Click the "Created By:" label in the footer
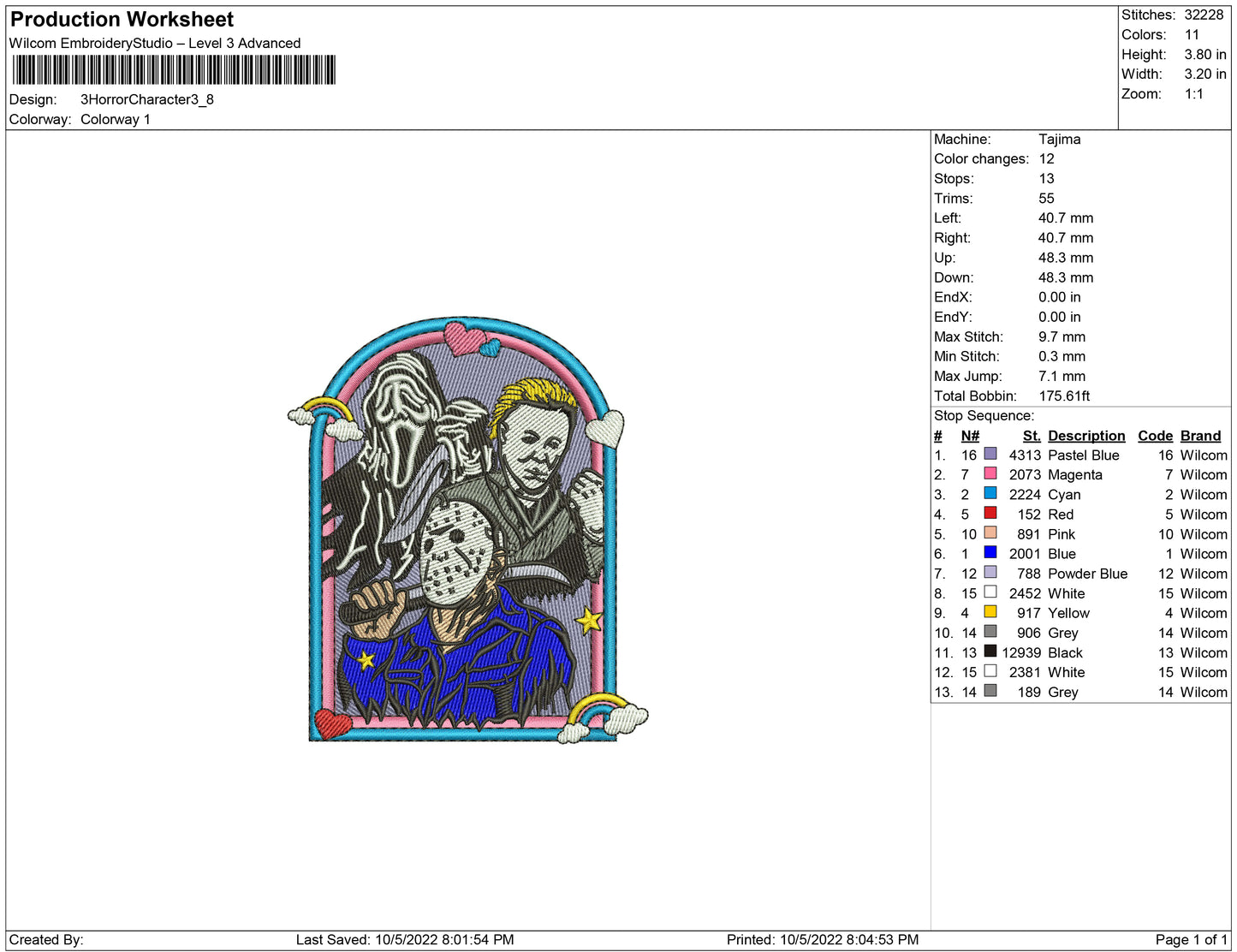1237x952 pixels. (x=46, y=939)
